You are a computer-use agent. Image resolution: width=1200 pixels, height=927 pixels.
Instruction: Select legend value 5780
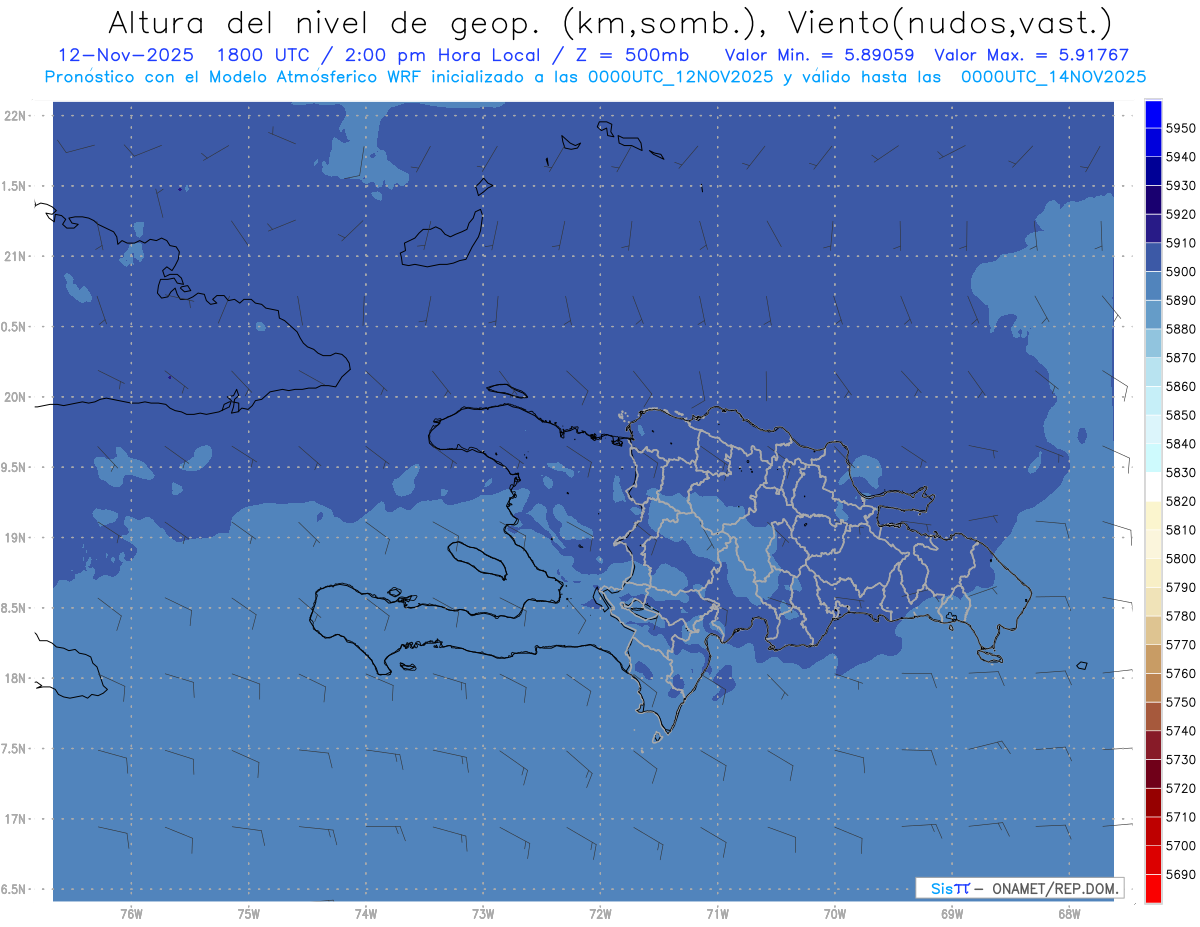pos(1180,616)
